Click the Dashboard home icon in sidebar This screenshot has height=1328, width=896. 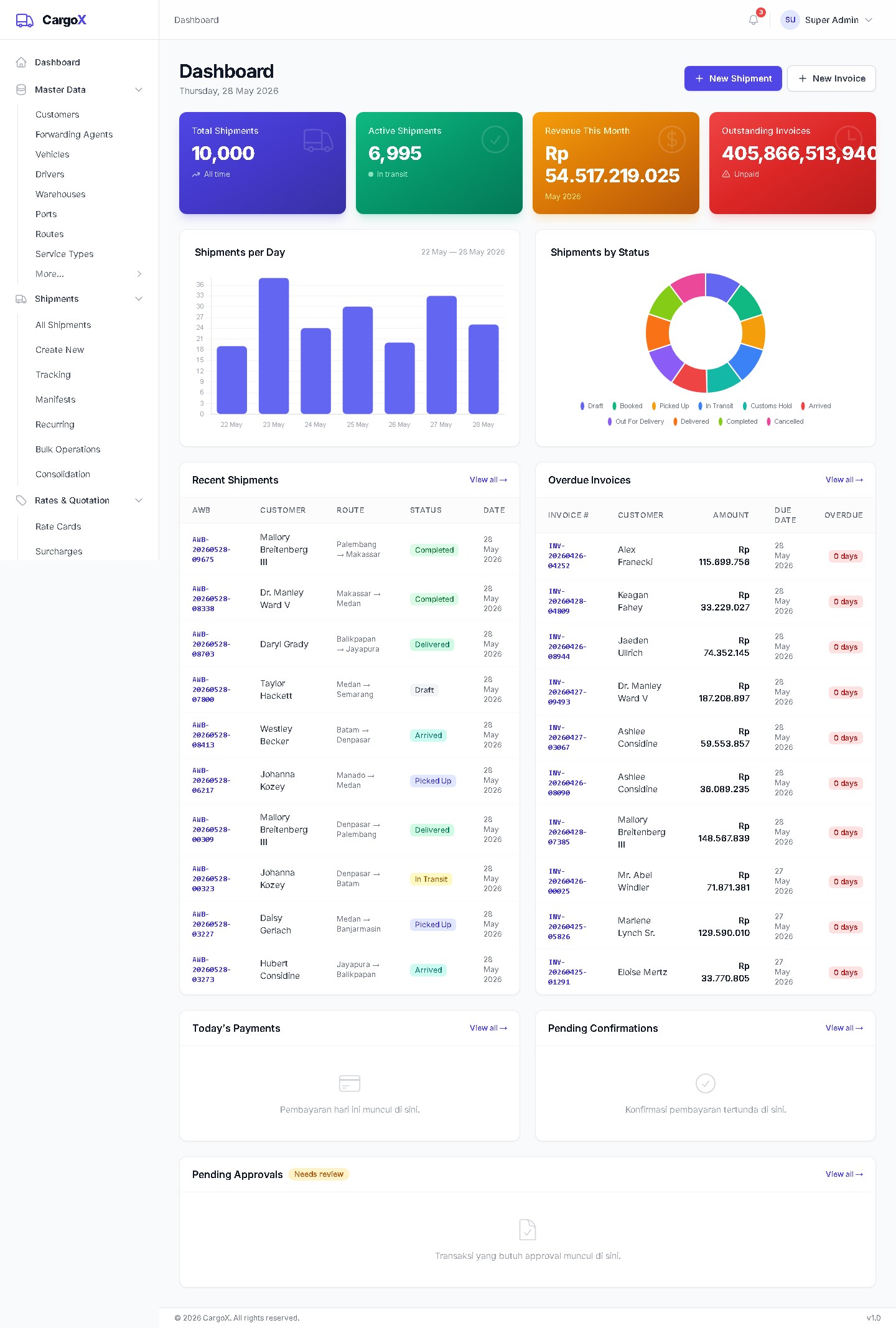(21, 62)
